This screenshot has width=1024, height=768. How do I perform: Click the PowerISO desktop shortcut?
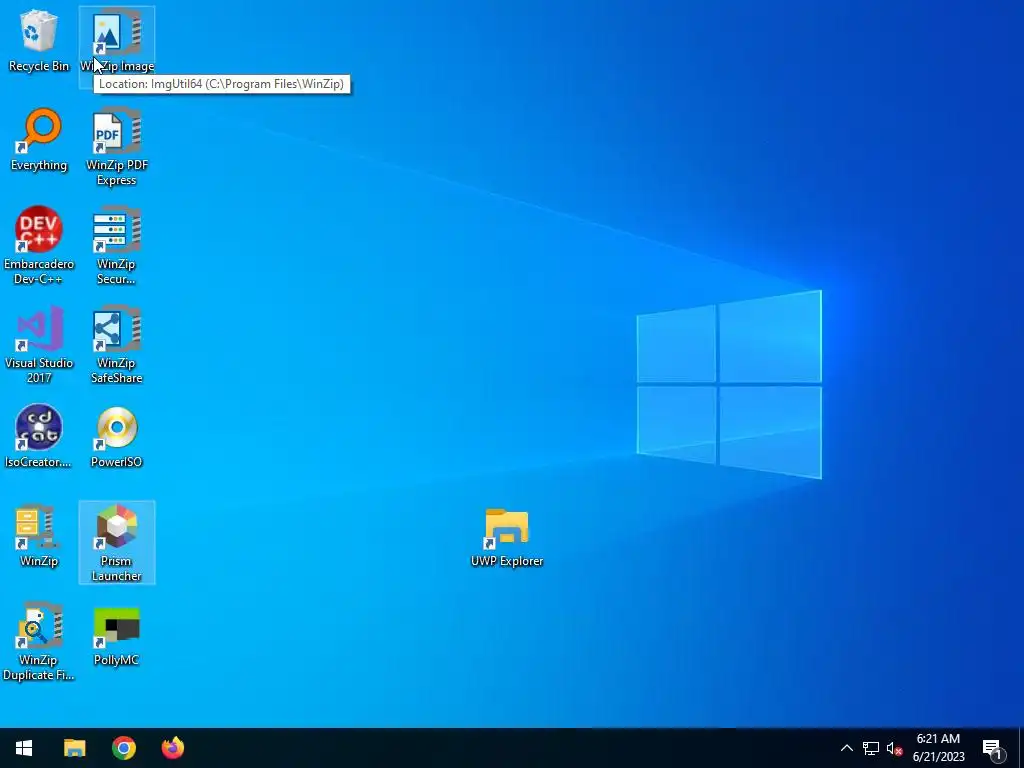117,436
